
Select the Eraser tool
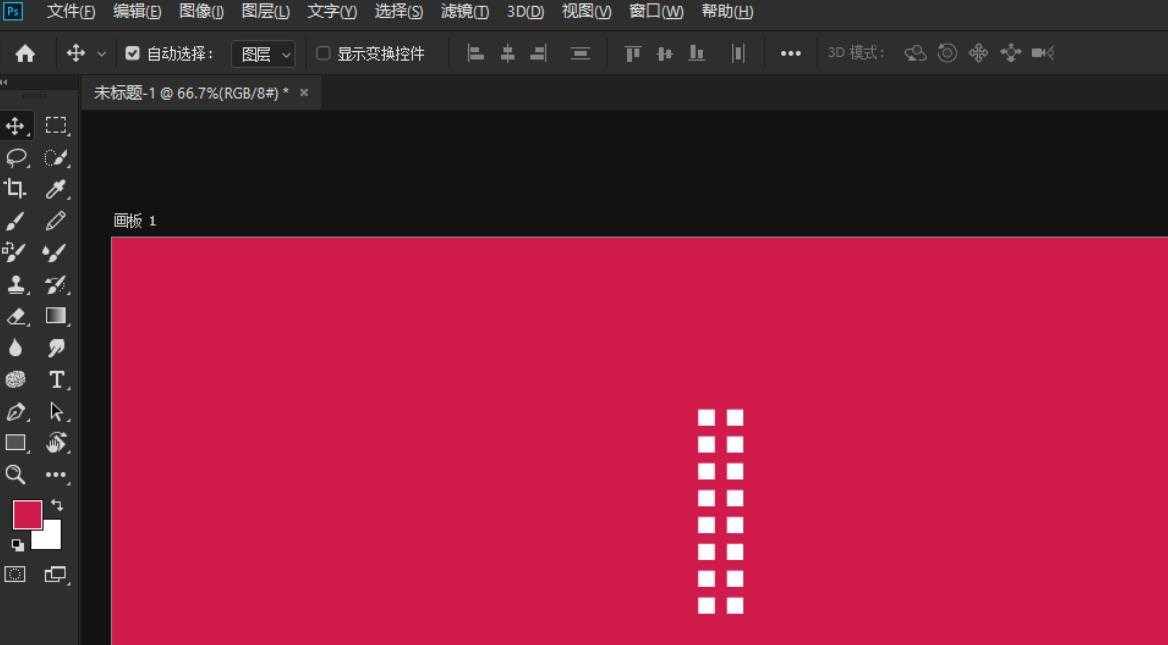point(14,316)
